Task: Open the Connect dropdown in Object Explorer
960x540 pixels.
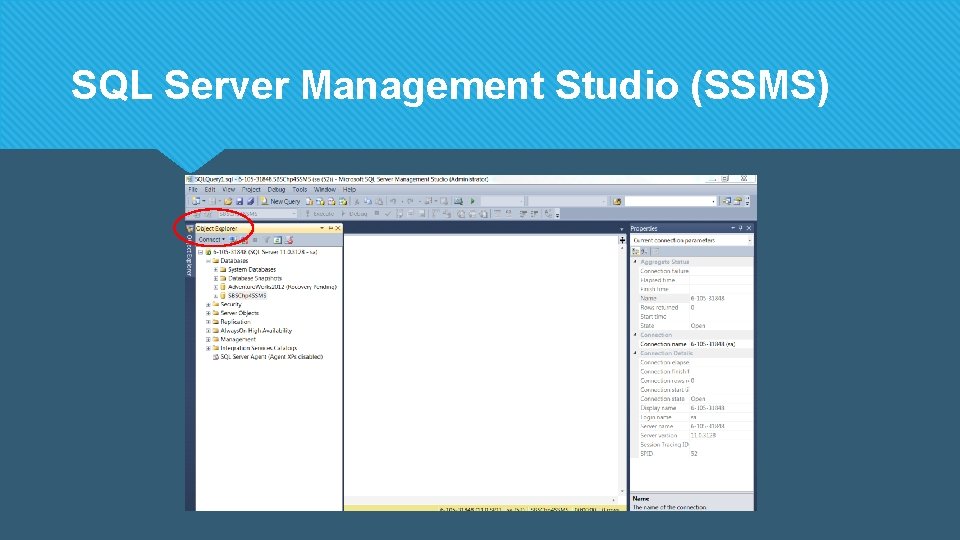Action: (211, 239)
